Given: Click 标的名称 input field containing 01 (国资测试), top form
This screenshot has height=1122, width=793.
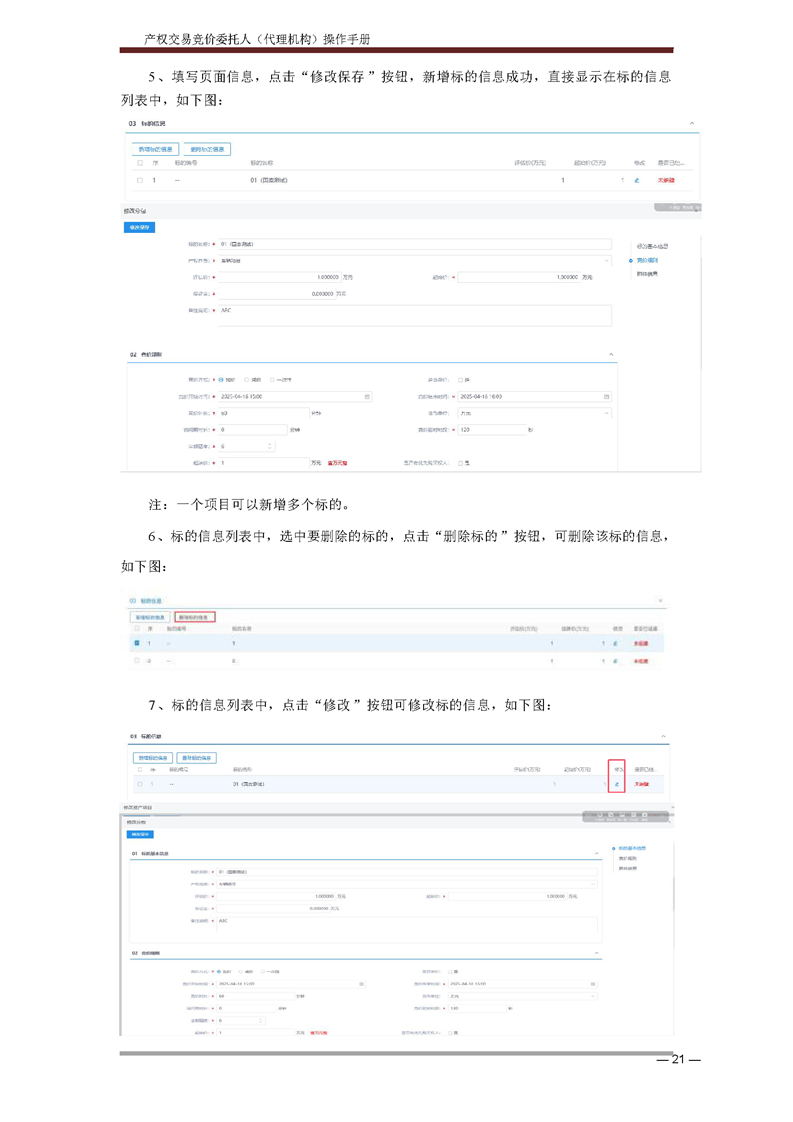Looking at the screenshot, I should pos(412,244).
